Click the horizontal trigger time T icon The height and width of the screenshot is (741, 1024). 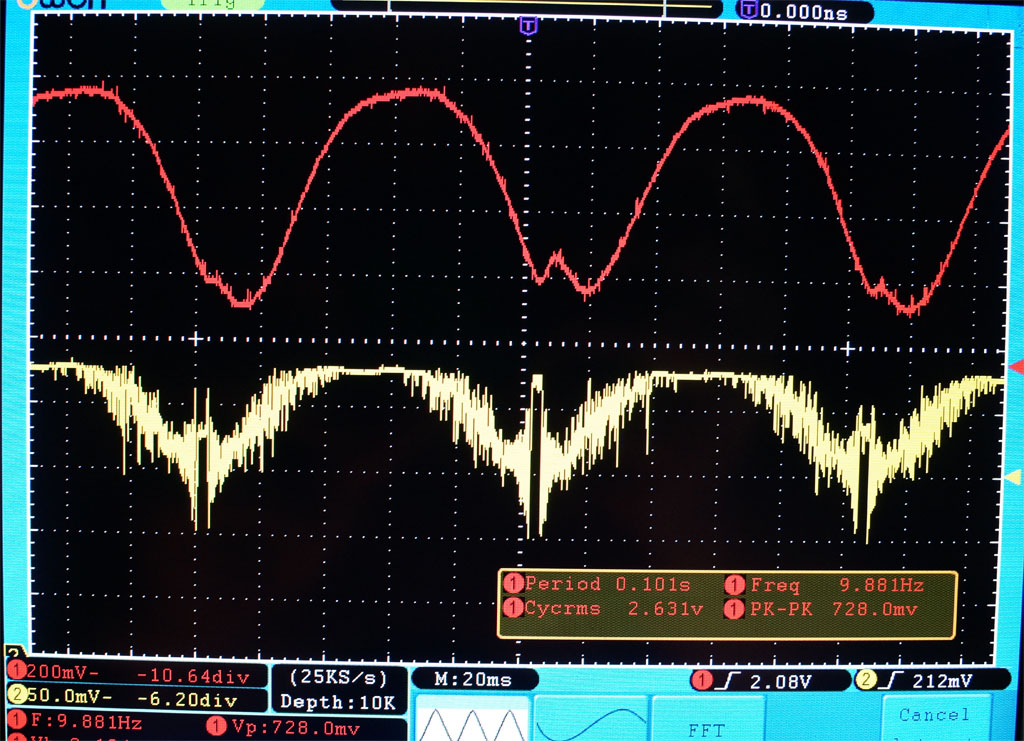[x=747, y=11]
